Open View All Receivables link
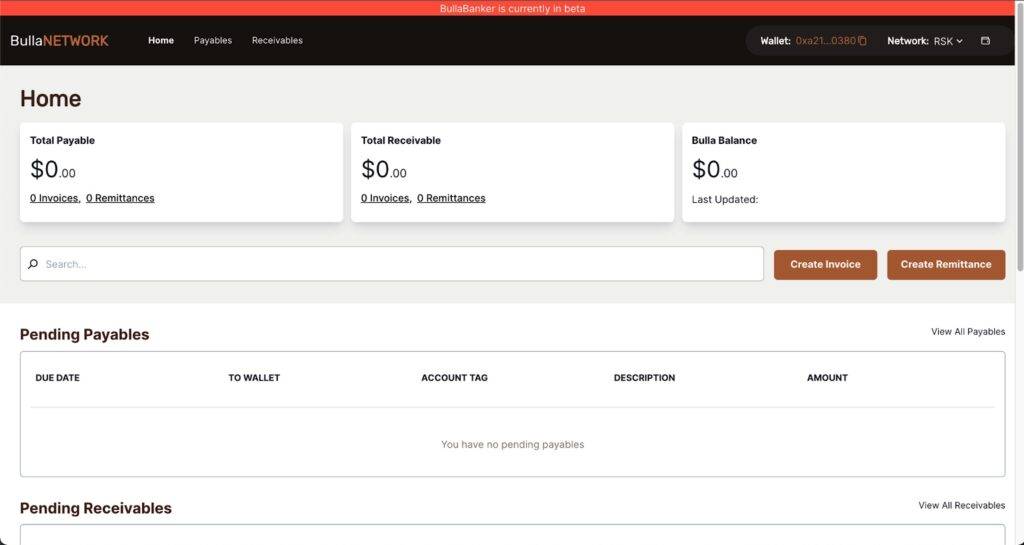Image resolution: width=1024 pixels, height=545 pixels. click(961, 506)
